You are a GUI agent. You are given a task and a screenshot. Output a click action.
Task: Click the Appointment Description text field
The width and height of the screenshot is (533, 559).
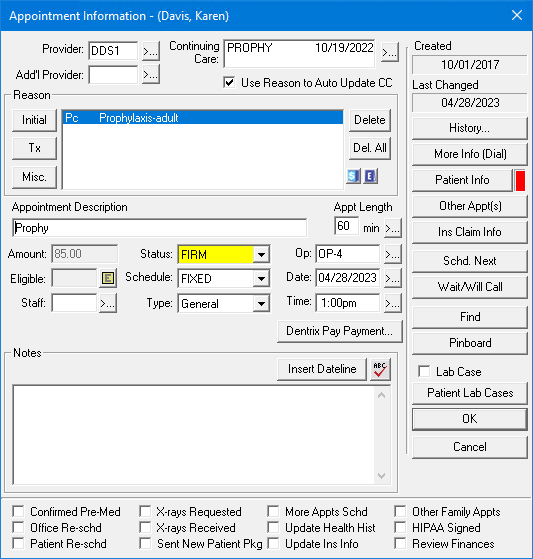click(x=159, y=228)
